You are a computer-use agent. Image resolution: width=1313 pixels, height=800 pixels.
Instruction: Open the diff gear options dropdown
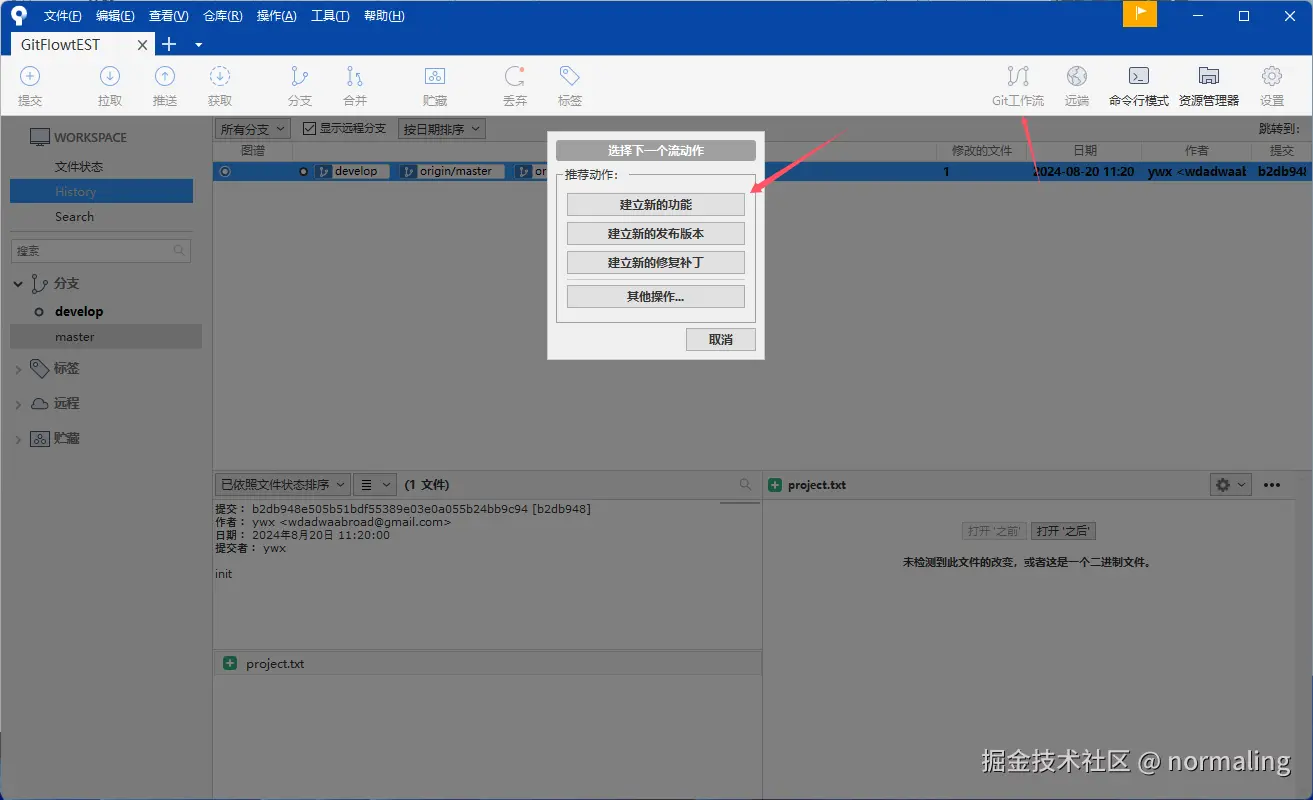click(1231, 485)
